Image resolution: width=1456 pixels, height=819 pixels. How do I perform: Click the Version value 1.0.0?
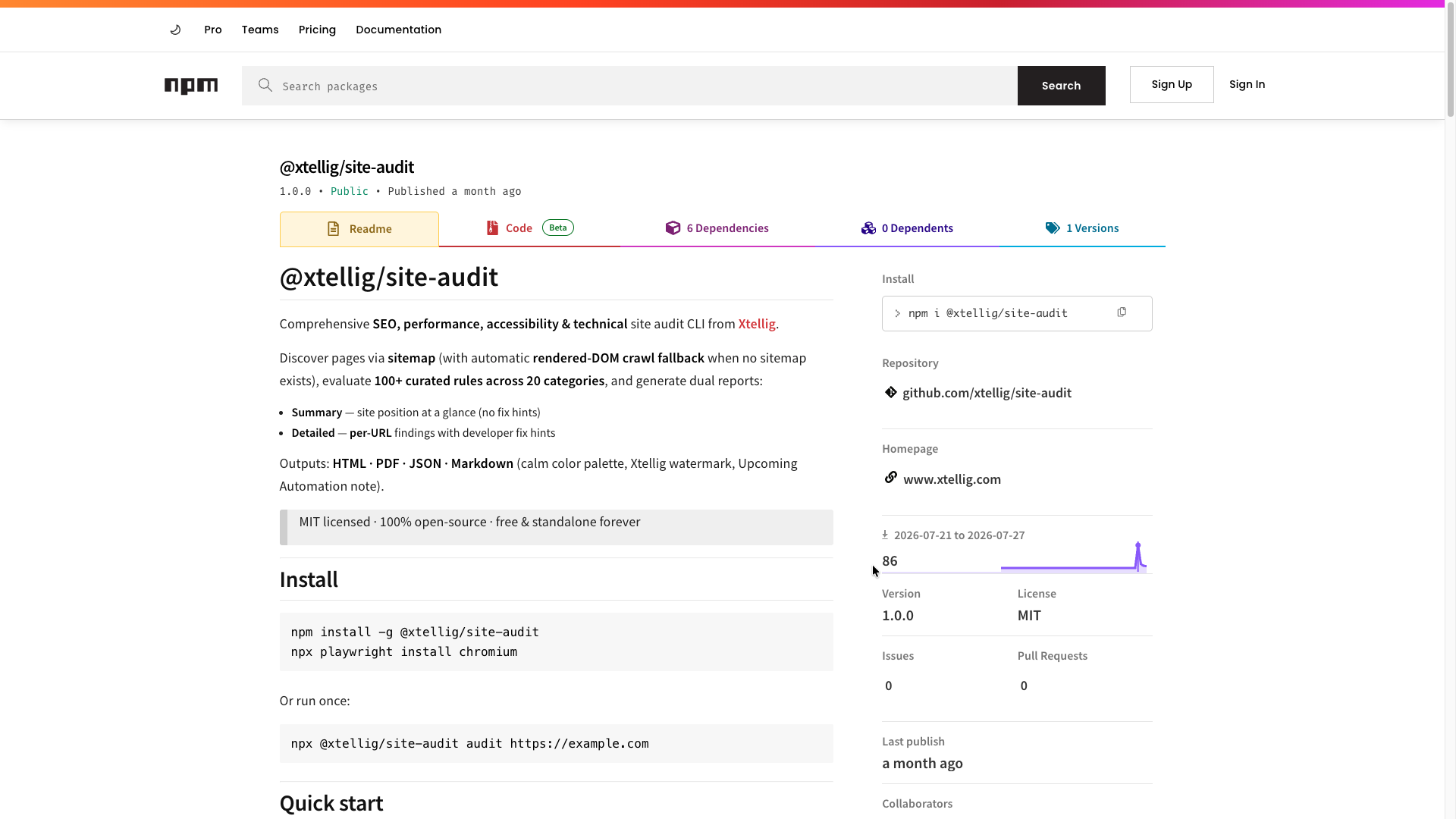coord(898,616)
